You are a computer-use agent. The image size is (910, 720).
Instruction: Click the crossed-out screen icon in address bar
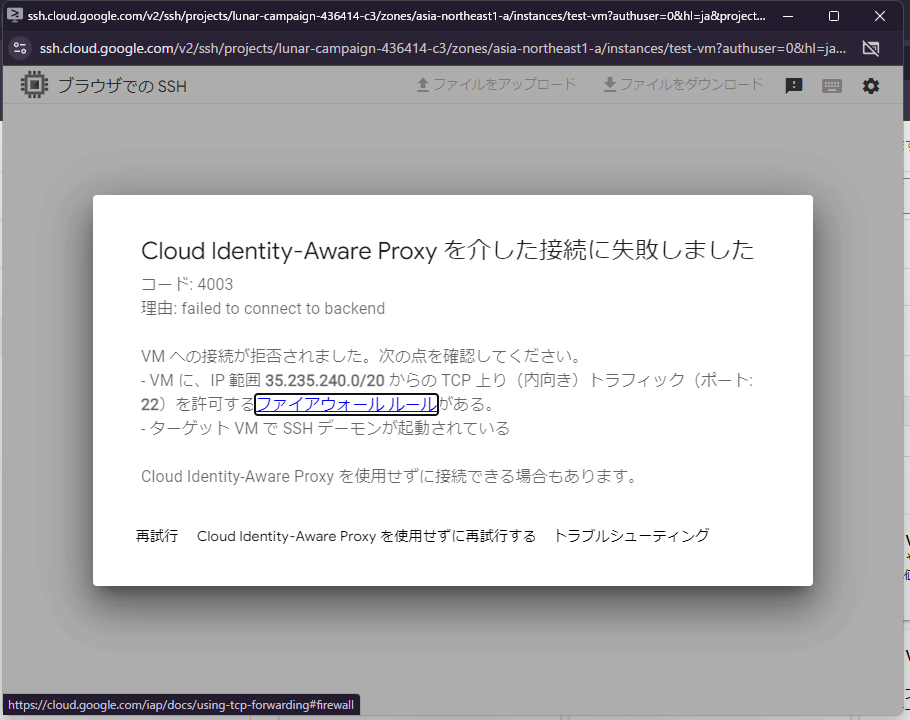[871, 48]
